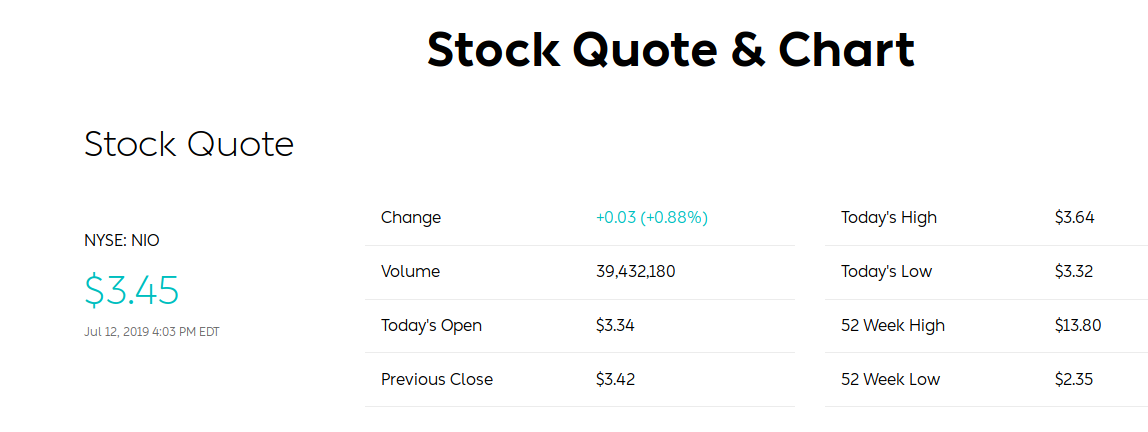Select the $3.34 opening price value

[x=615, y=326]
